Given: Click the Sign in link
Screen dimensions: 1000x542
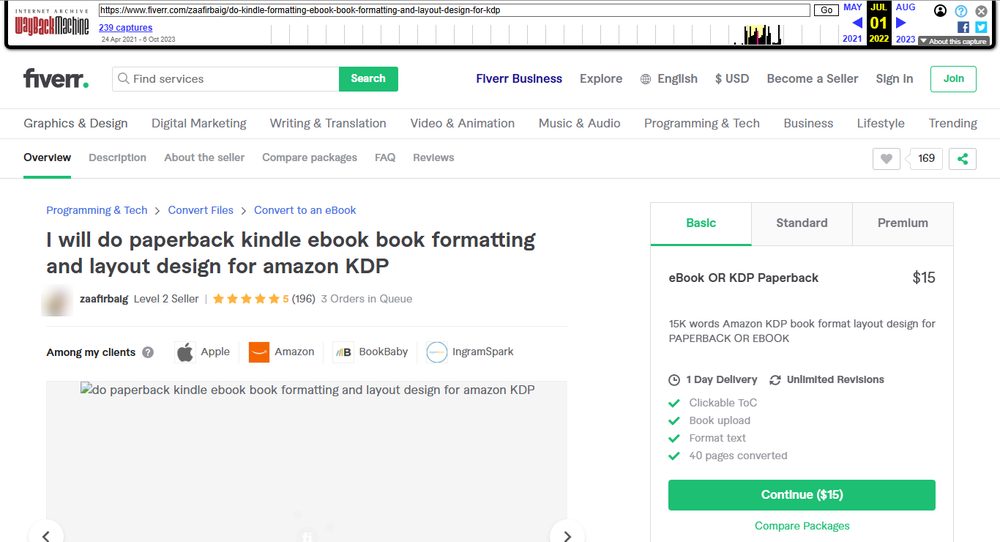Looking at the screenshot, I should [894, 78].
